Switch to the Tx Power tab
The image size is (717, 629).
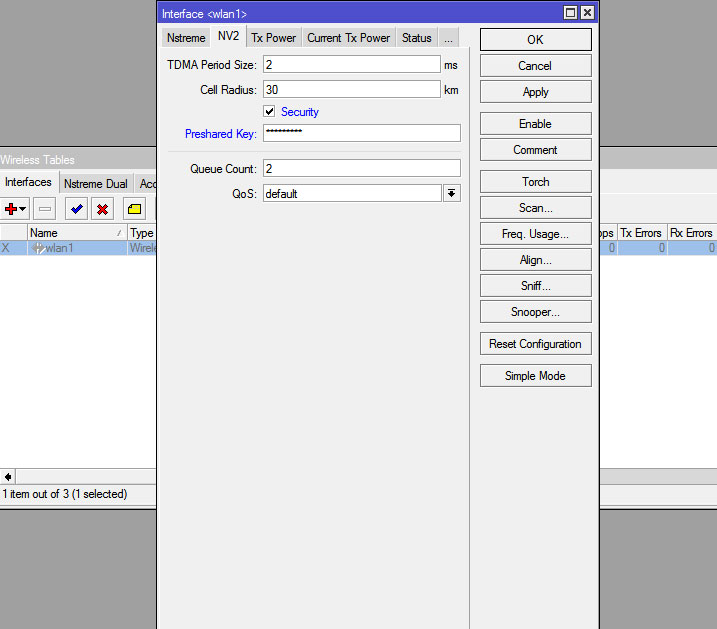click(x=273, y=38)
